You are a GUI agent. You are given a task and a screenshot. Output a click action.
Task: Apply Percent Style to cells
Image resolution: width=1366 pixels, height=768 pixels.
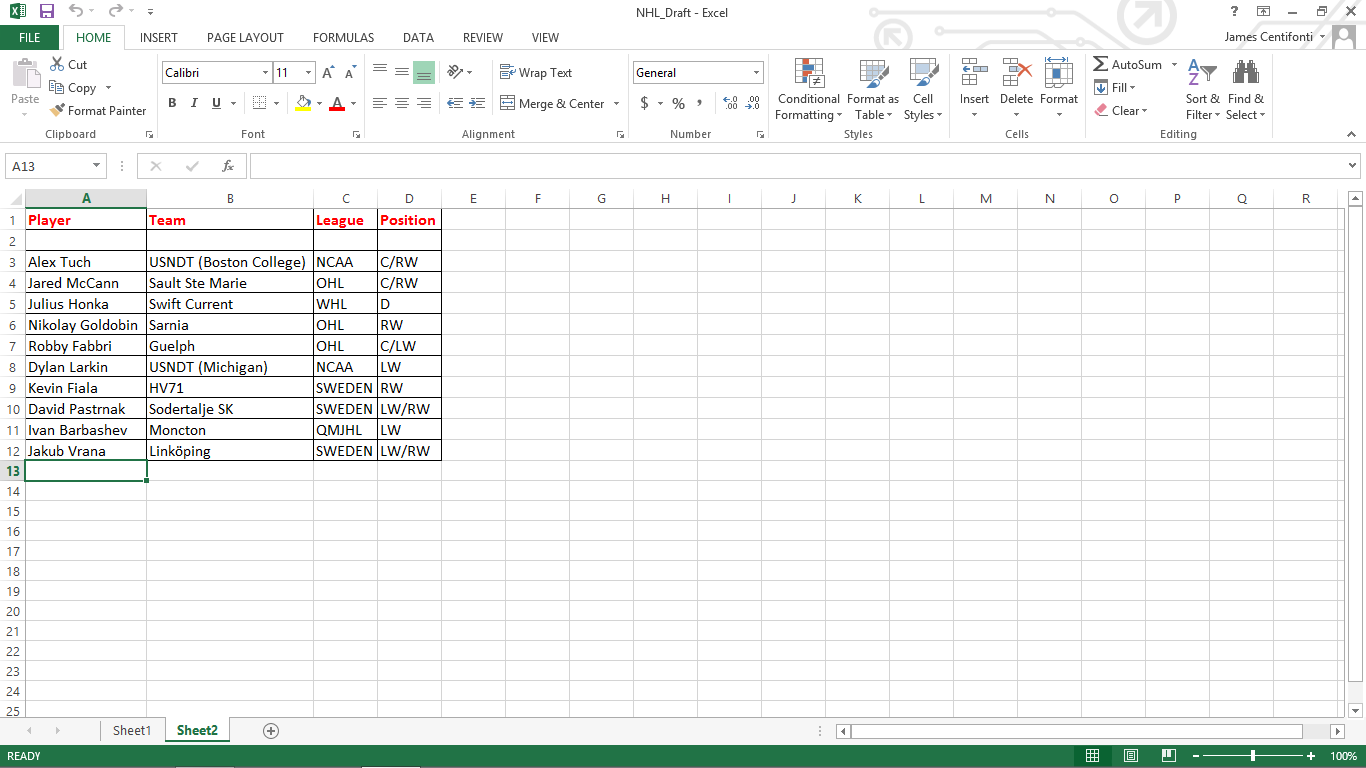678,103
